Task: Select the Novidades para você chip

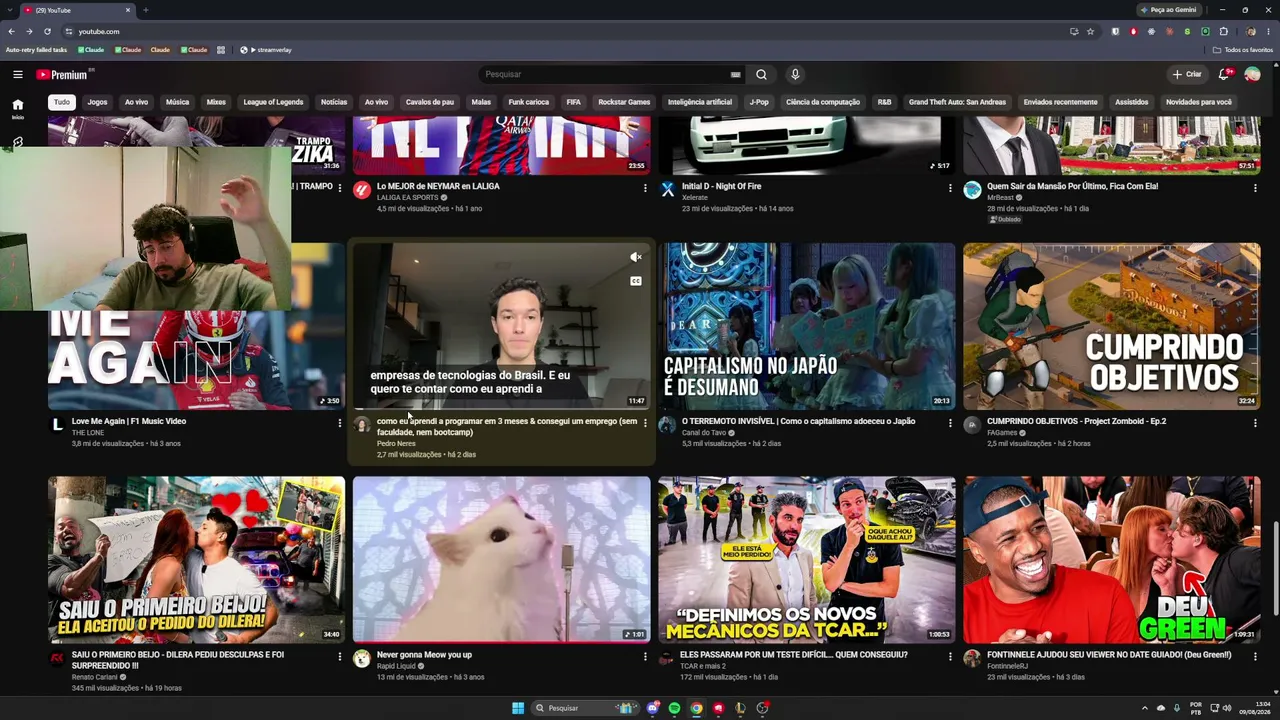Action: pyautogui.click(x=1199, y=102)
